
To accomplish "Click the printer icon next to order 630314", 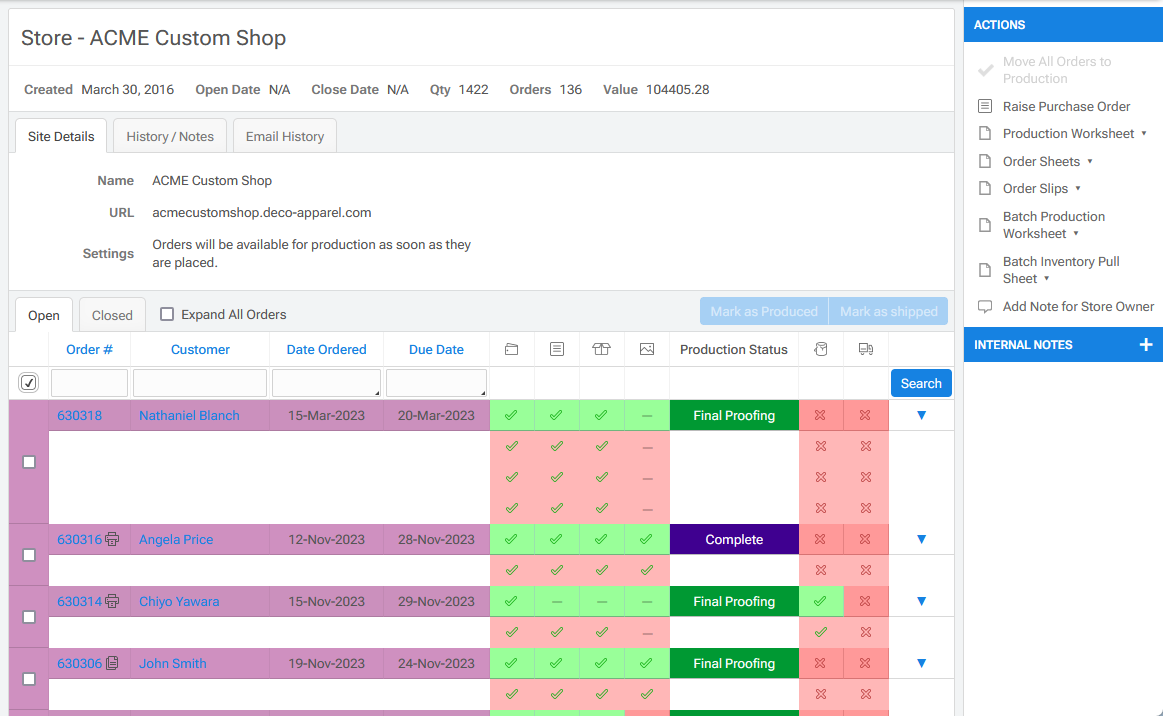I will coord(112,602).
